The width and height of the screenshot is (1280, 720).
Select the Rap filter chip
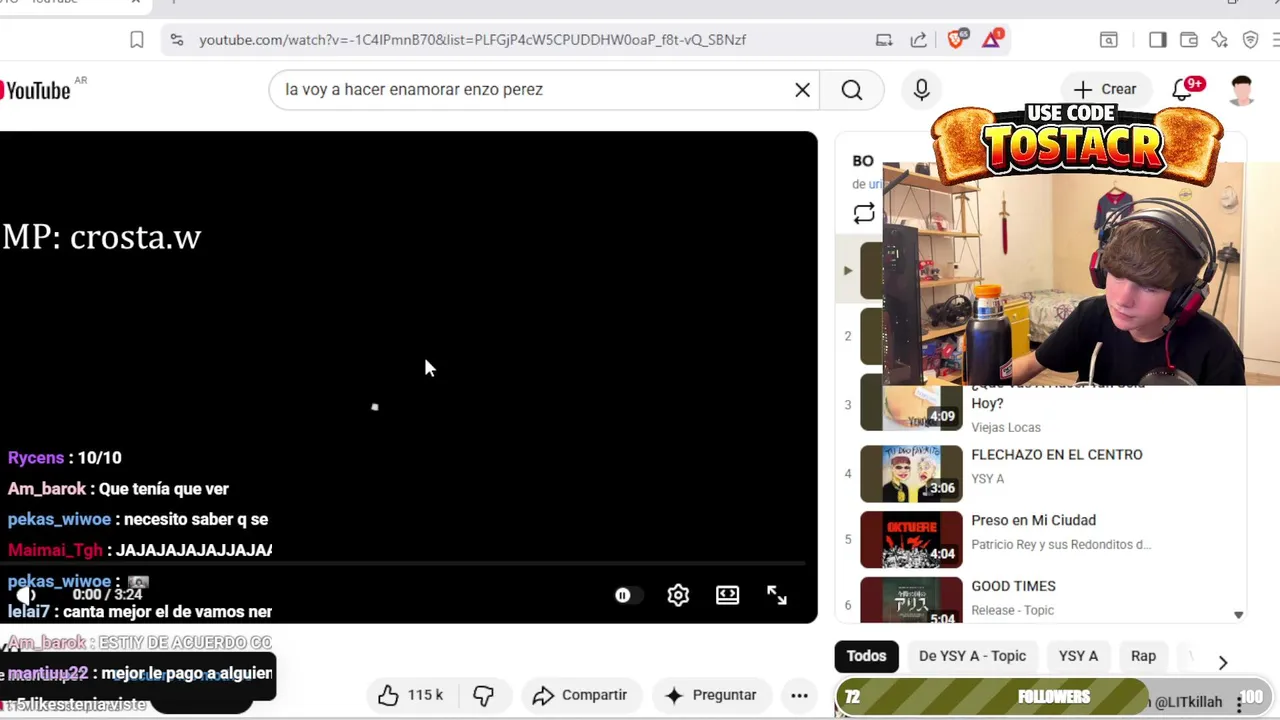coord(1143,656)
